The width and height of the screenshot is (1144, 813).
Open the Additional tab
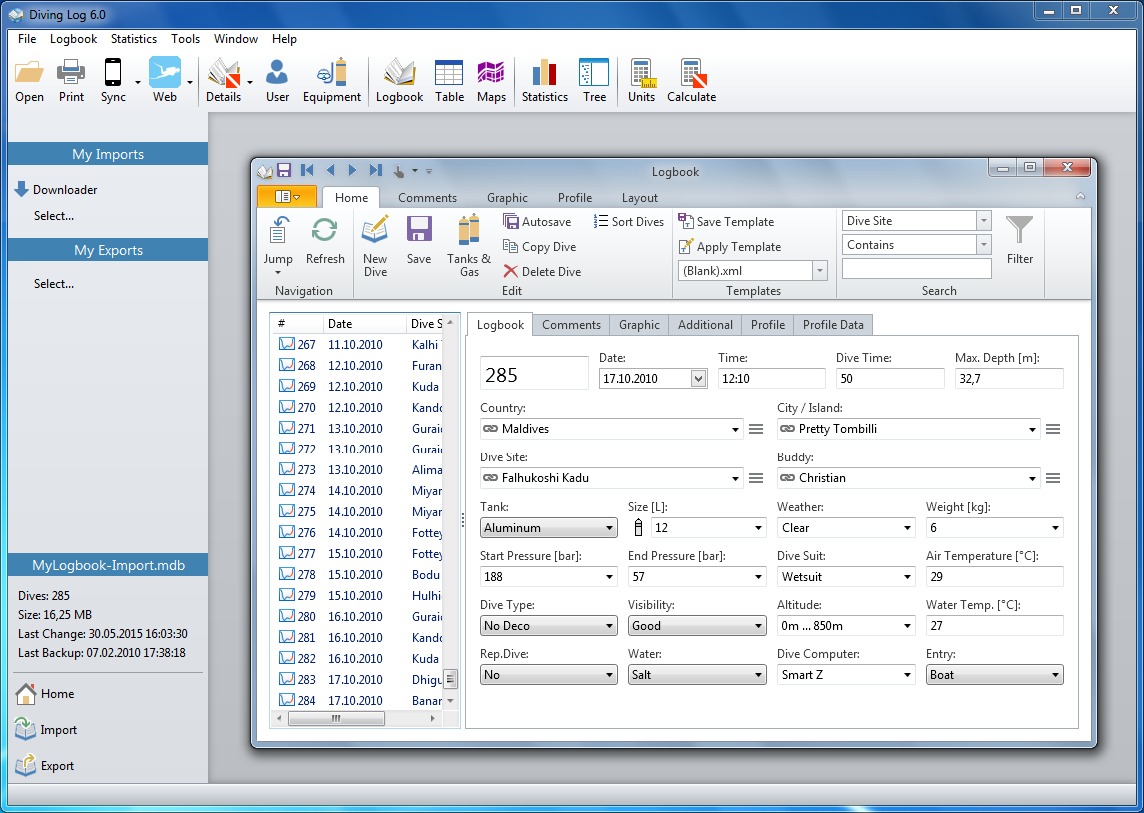(x=705, y=325)
